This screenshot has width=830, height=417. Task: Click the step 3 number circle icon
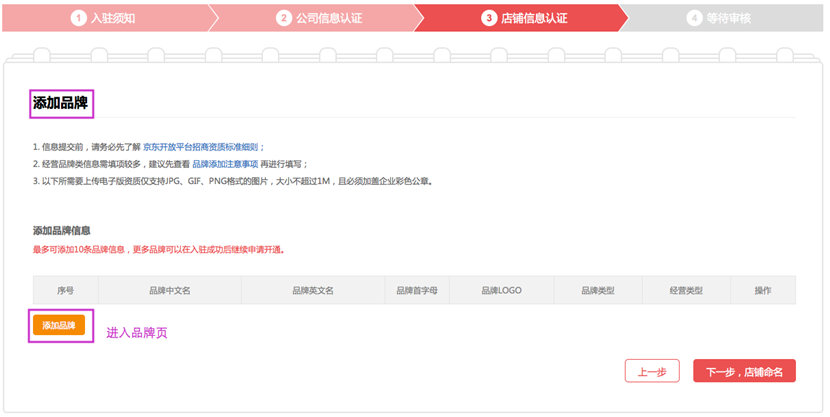(x=489, y=18)
